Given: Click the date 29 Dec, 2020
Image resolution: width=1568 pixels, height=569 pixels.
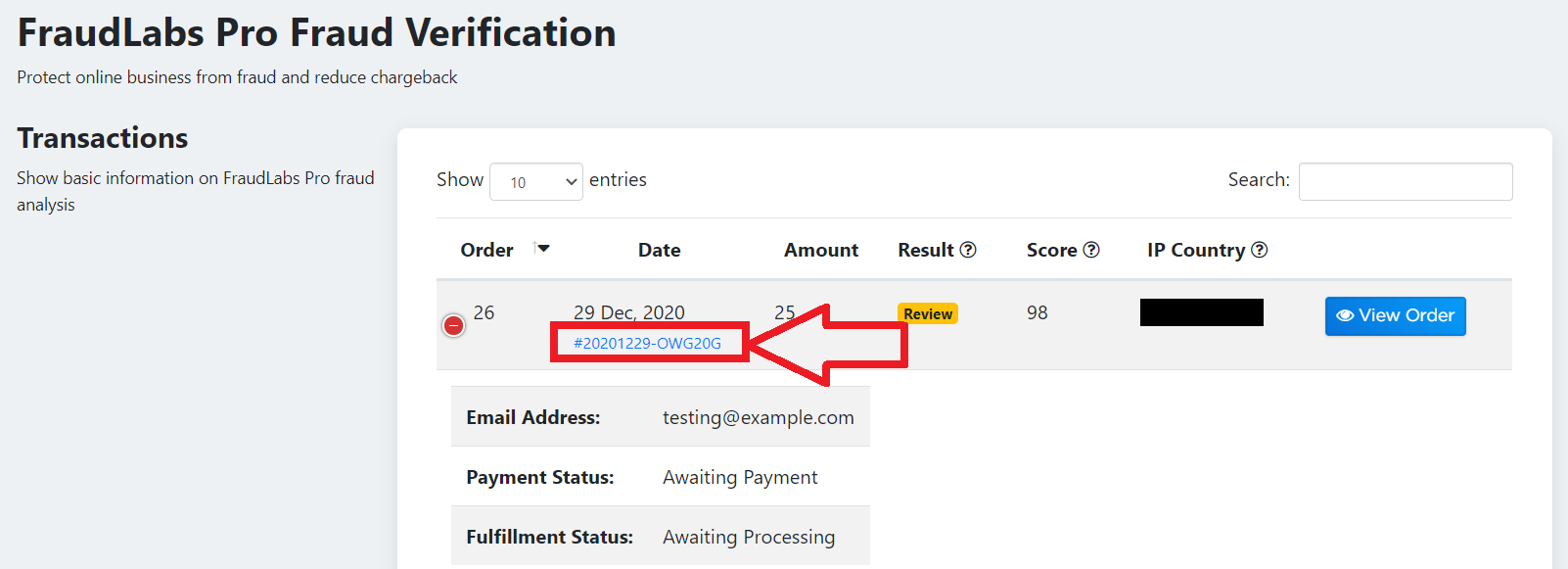Looking at the screenshot, I should (629, 312).
